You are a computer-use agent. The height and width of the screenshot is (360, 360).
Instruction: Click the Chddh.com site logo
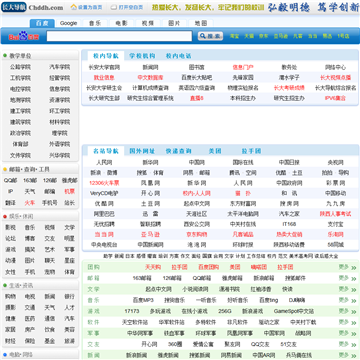click(x=33, y=7)
